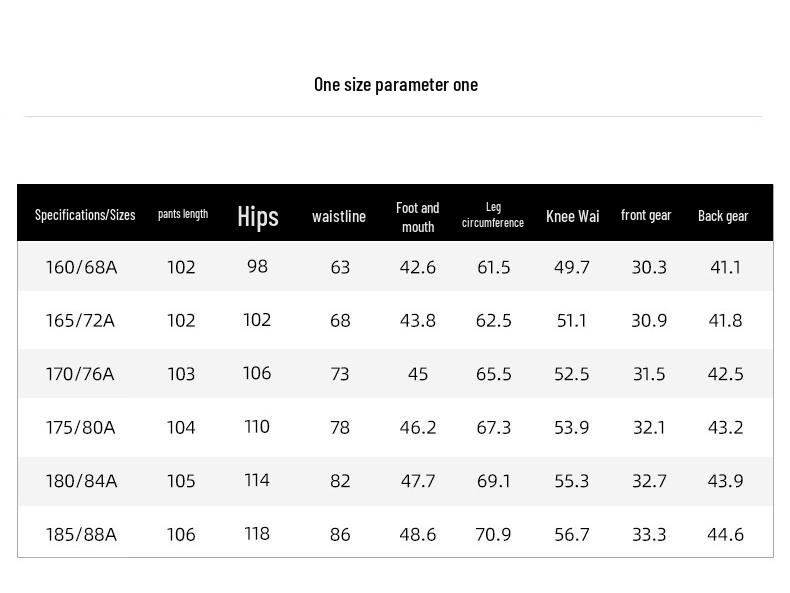The height and width of the screenshot is (593, 790).
Task: Click the front gear column header
Action: point(646,215)
